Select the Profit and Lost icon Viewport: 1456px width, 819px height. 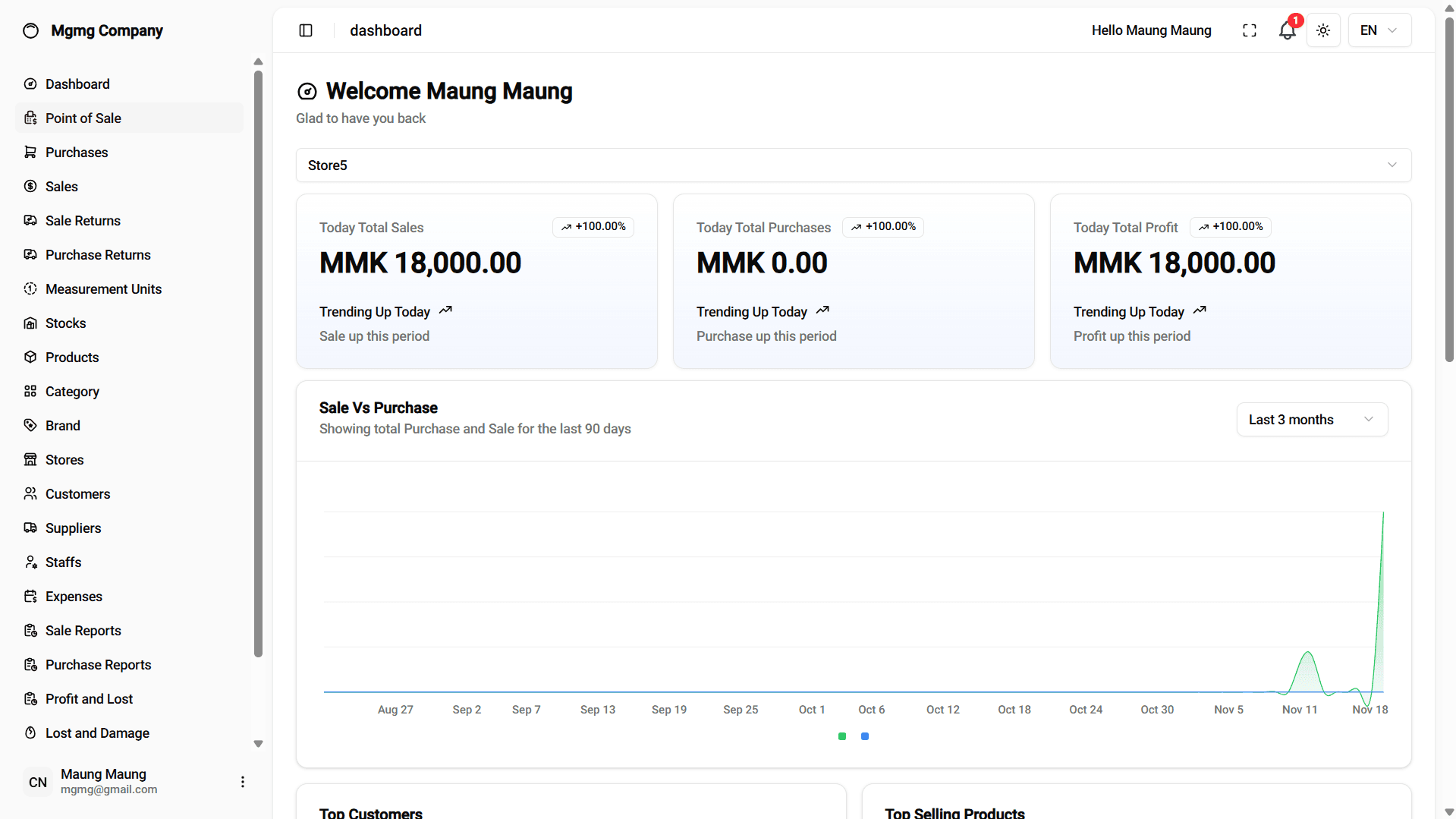30,698
